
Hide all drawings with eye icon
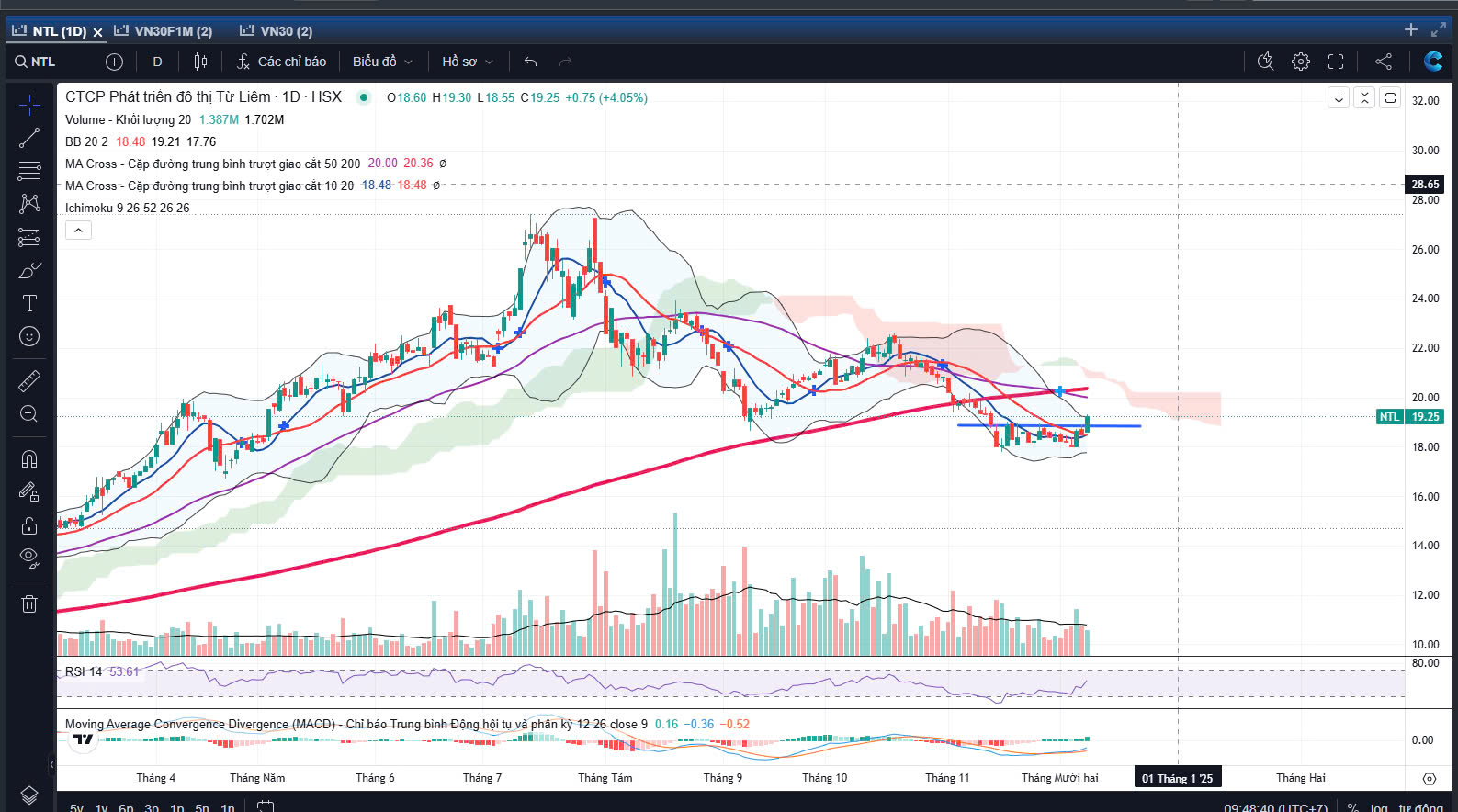point(29,558)
